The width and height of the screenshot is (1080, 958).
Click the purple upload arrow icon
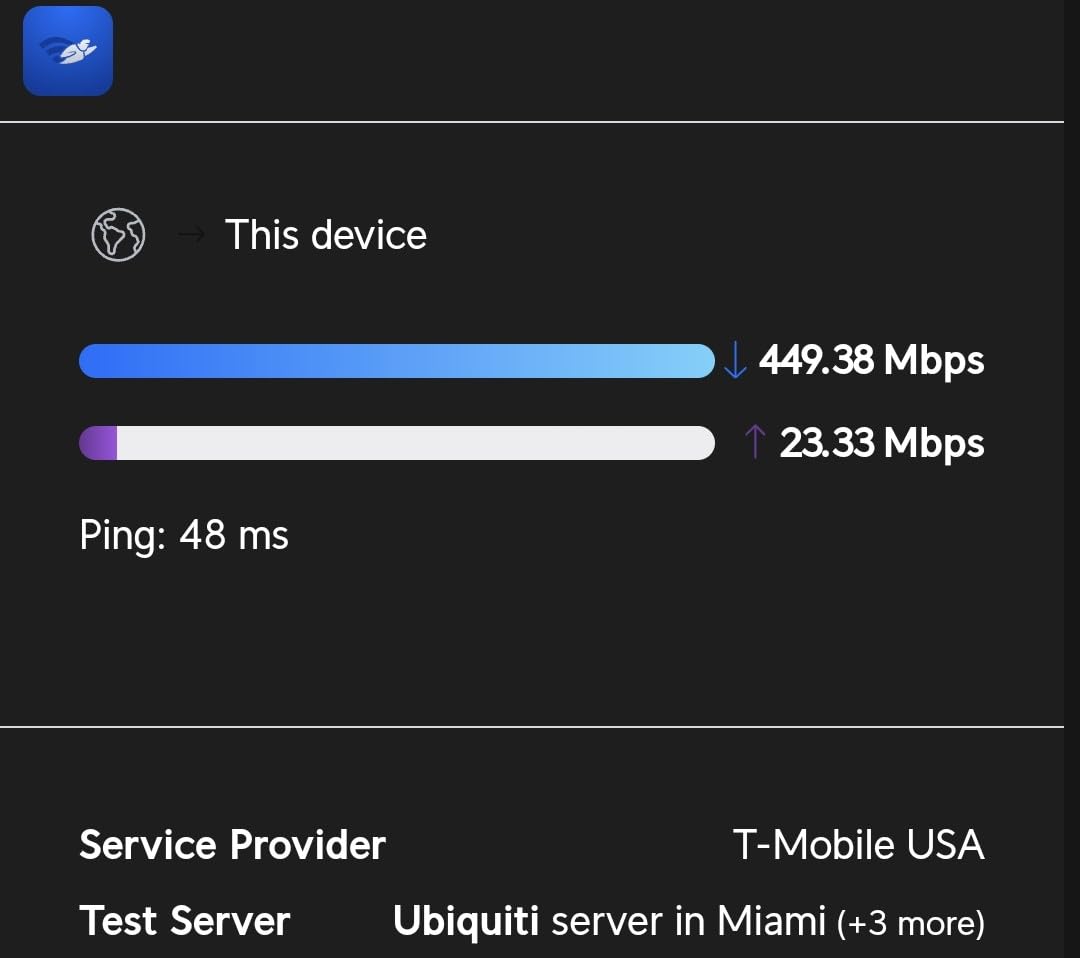pyautogui.click(x=755, y=443)
